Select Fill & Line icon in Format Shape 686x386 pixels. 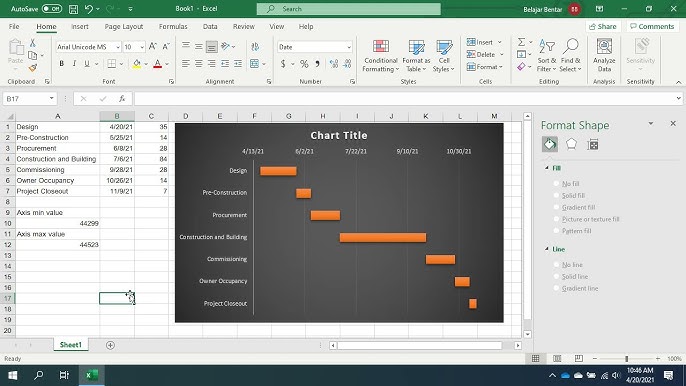pyautogui.click(x=550, y=144)
